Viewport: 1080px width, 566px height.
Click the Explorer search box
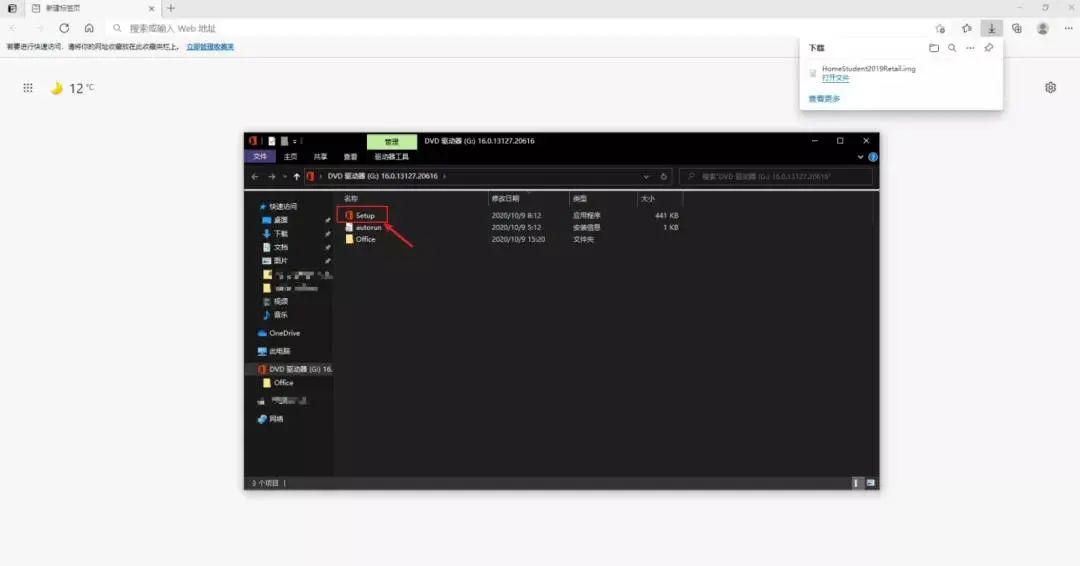[776, 176]
